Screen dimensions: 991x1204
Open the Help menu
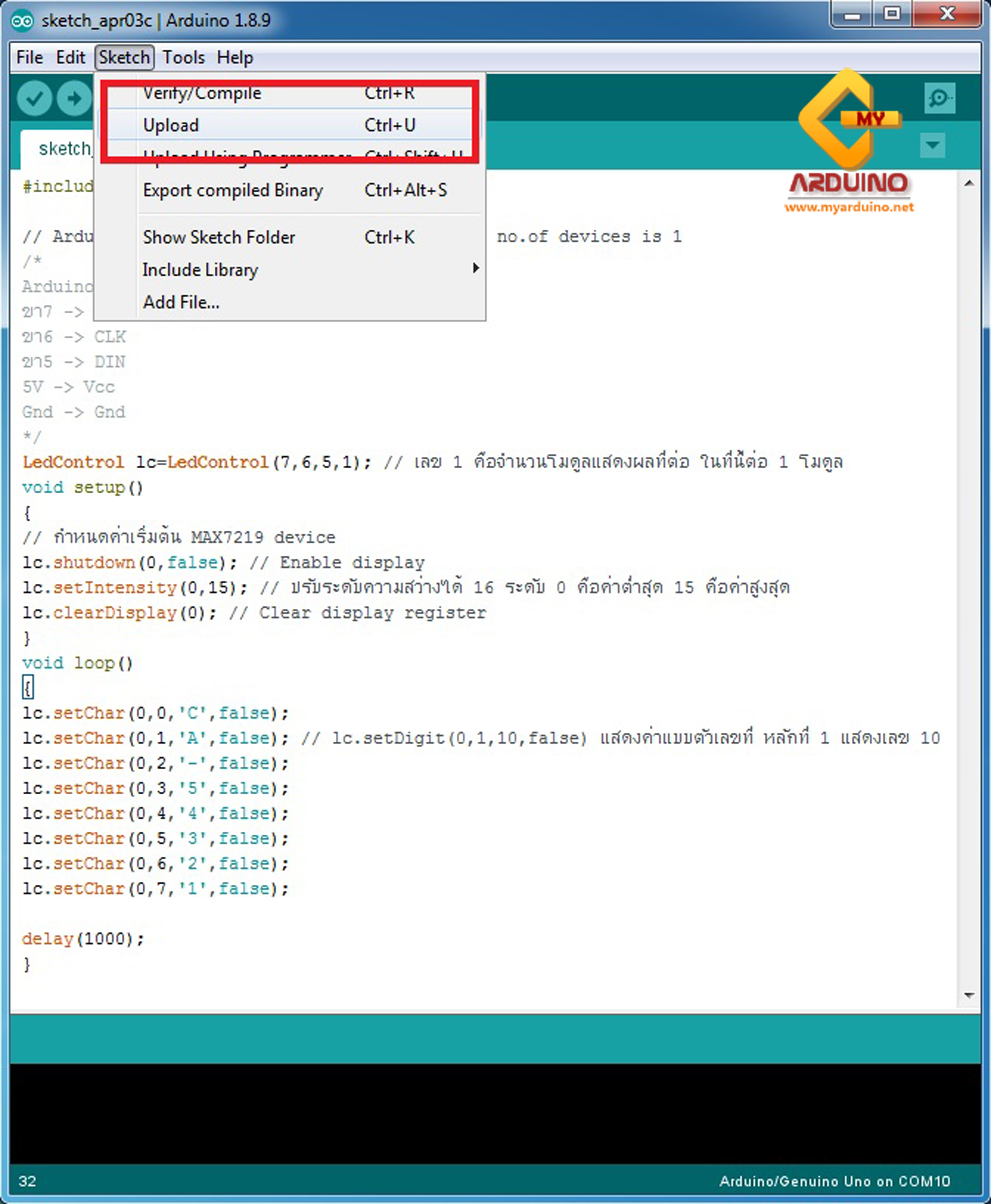235,57
